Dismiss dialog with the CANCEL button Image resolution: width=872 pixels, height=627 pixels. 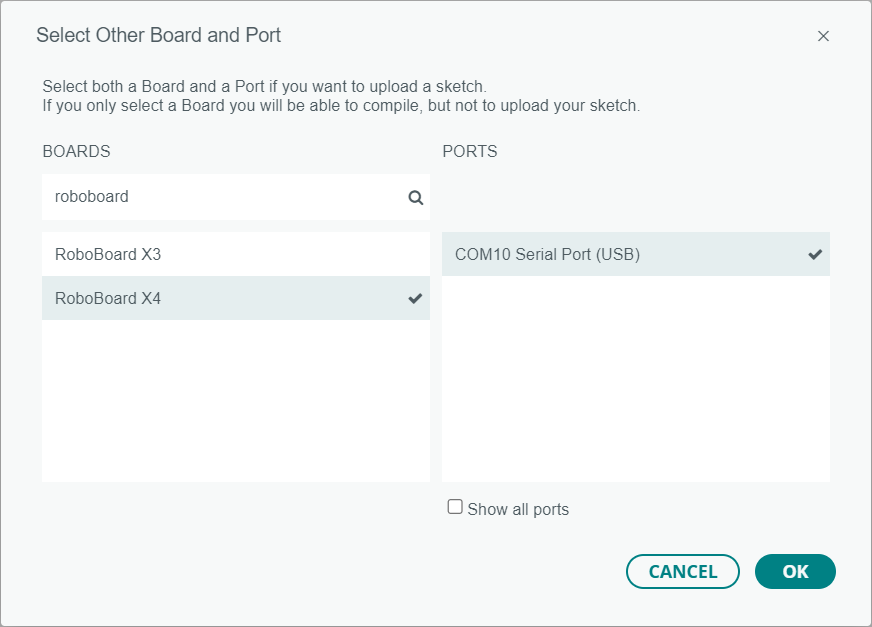point(683,571)
